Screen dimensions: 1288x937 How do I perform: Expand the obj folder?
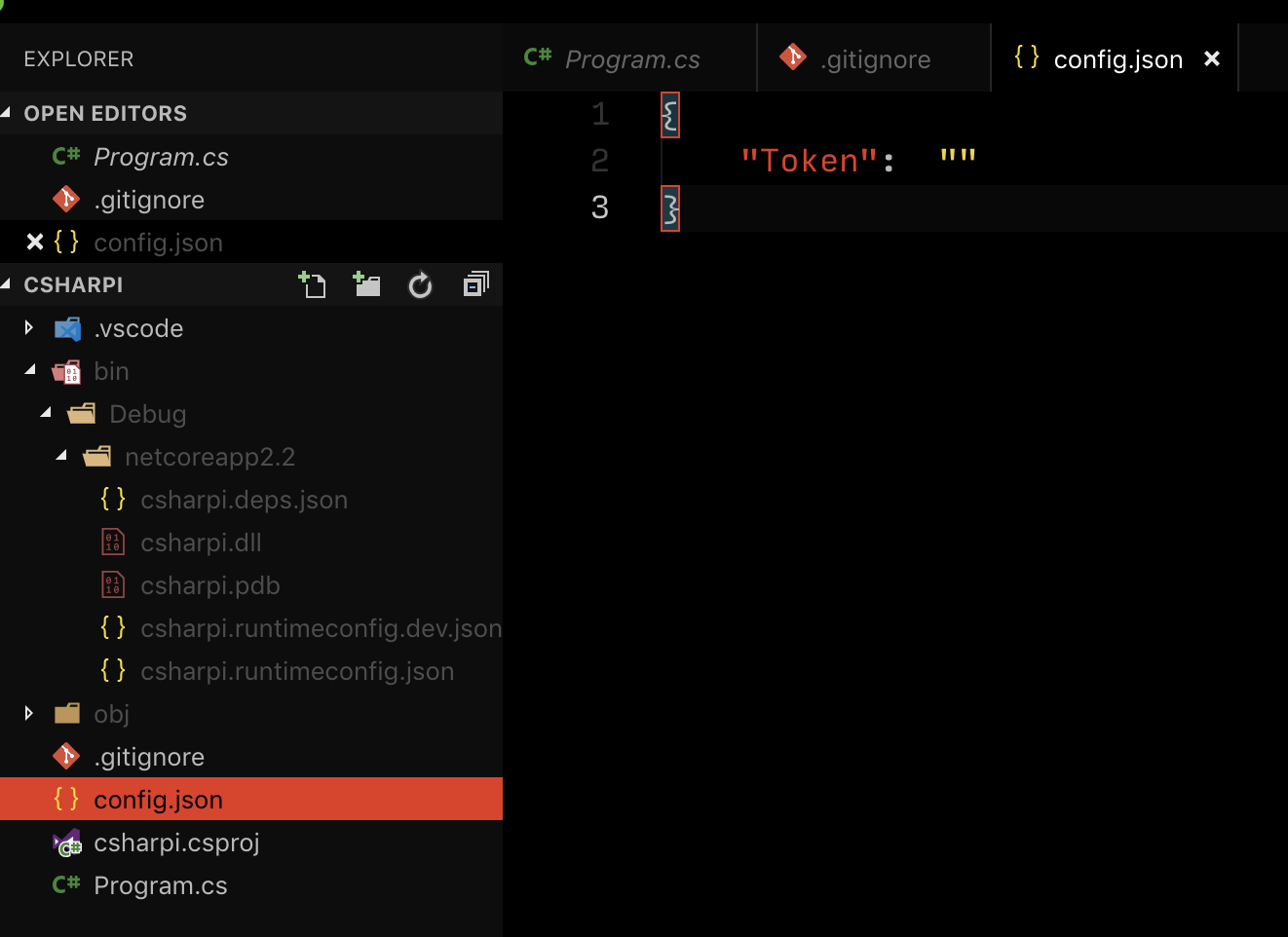point(29,714)
